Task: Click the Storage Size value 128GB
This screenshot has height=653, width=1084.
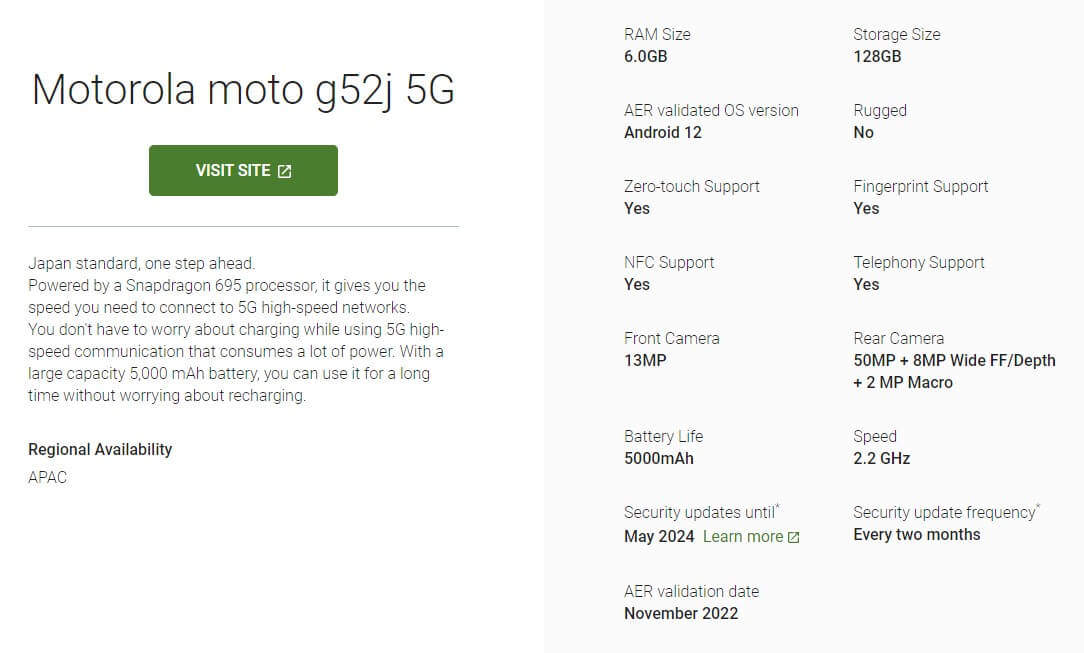Action: point(877,57)
